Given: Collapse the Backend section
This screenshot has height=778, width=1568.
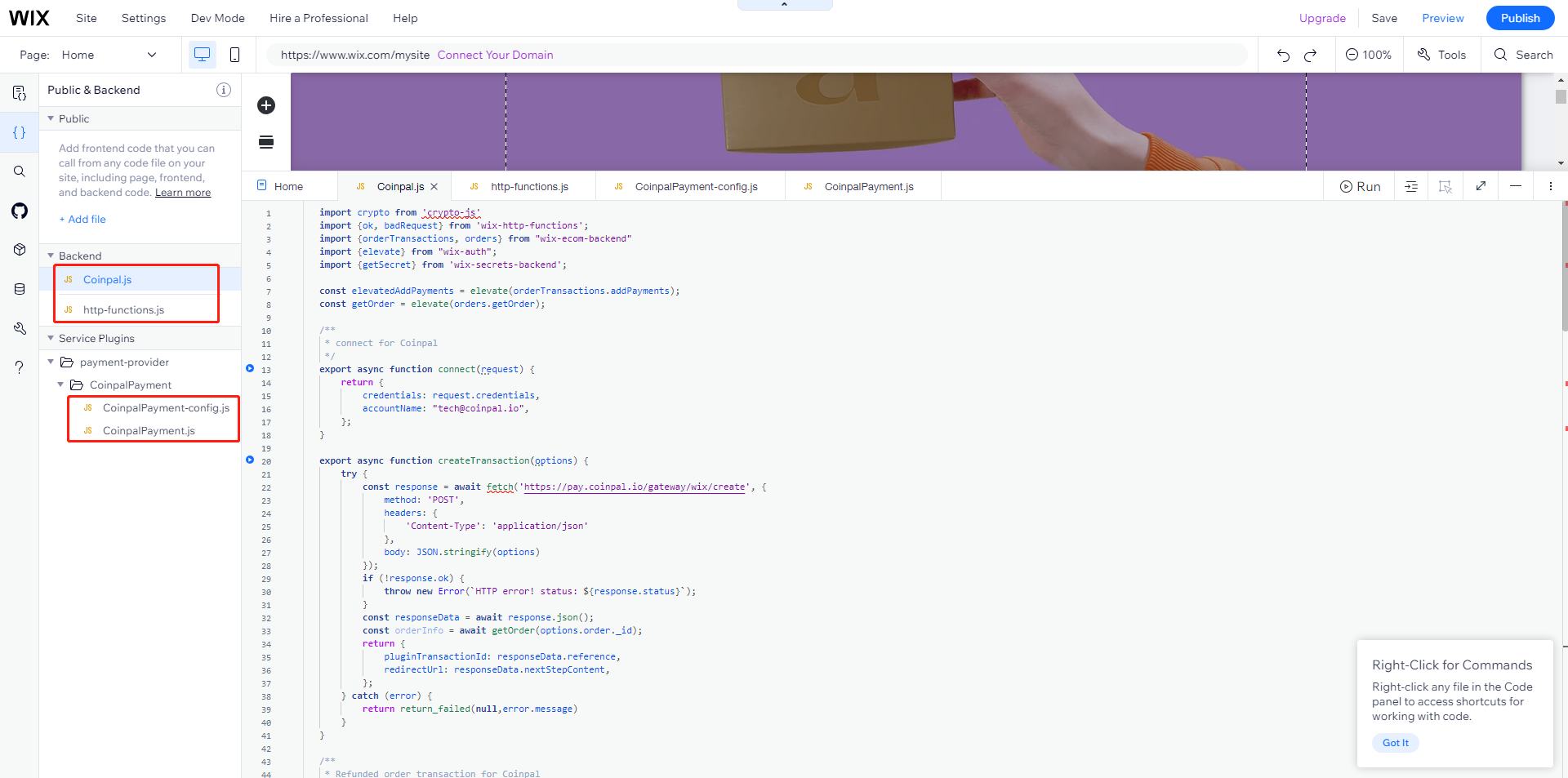Looking at the screenshot, I should click(51, 256).
